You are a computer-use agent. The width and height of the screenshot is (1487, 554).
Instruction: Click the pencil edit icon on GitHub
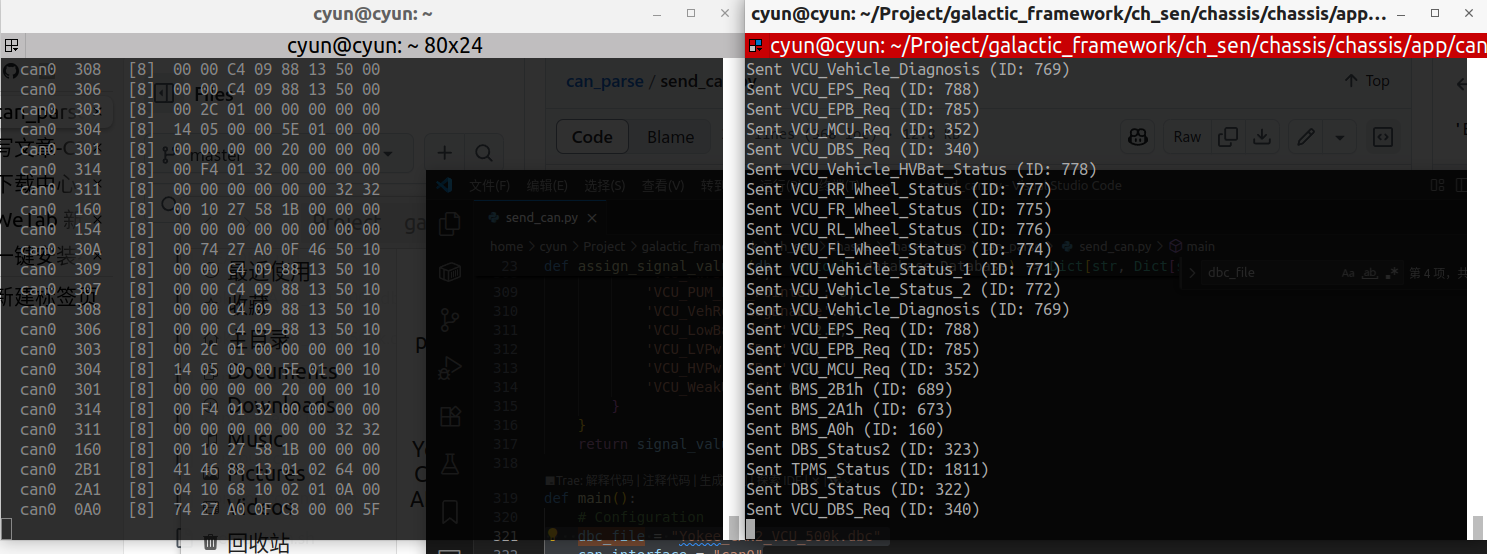coord(1305,137)
